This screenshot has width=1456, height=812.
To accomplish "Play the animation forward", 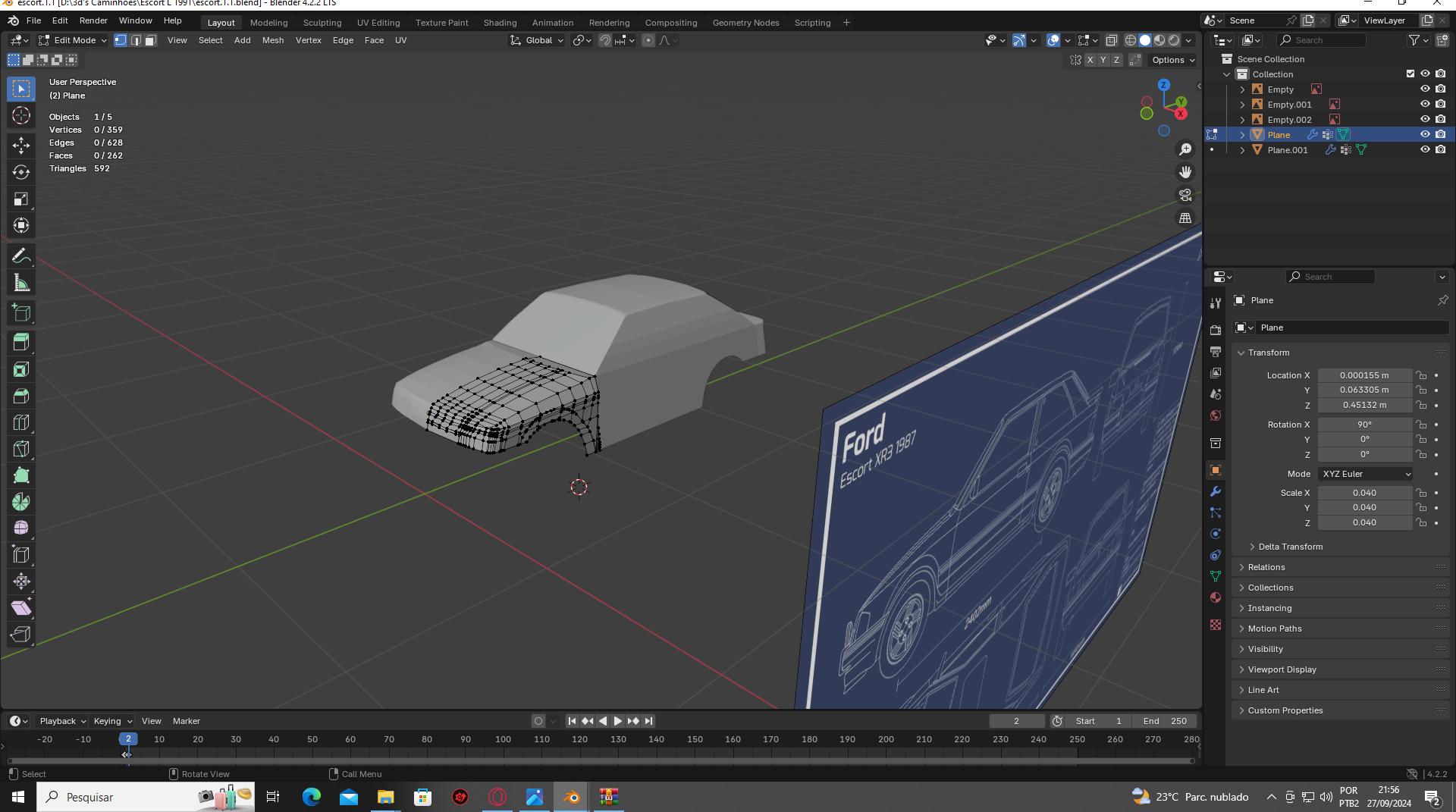I will pyautogui.click(x=617, y=721).
